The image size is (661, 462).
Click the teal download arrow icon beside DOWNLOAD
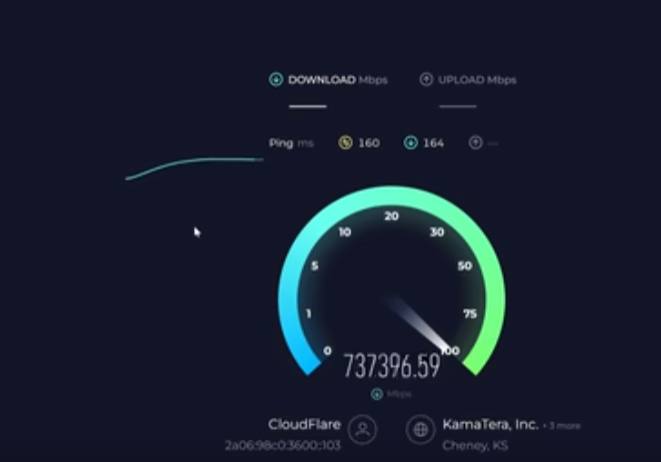coord(276,79)
